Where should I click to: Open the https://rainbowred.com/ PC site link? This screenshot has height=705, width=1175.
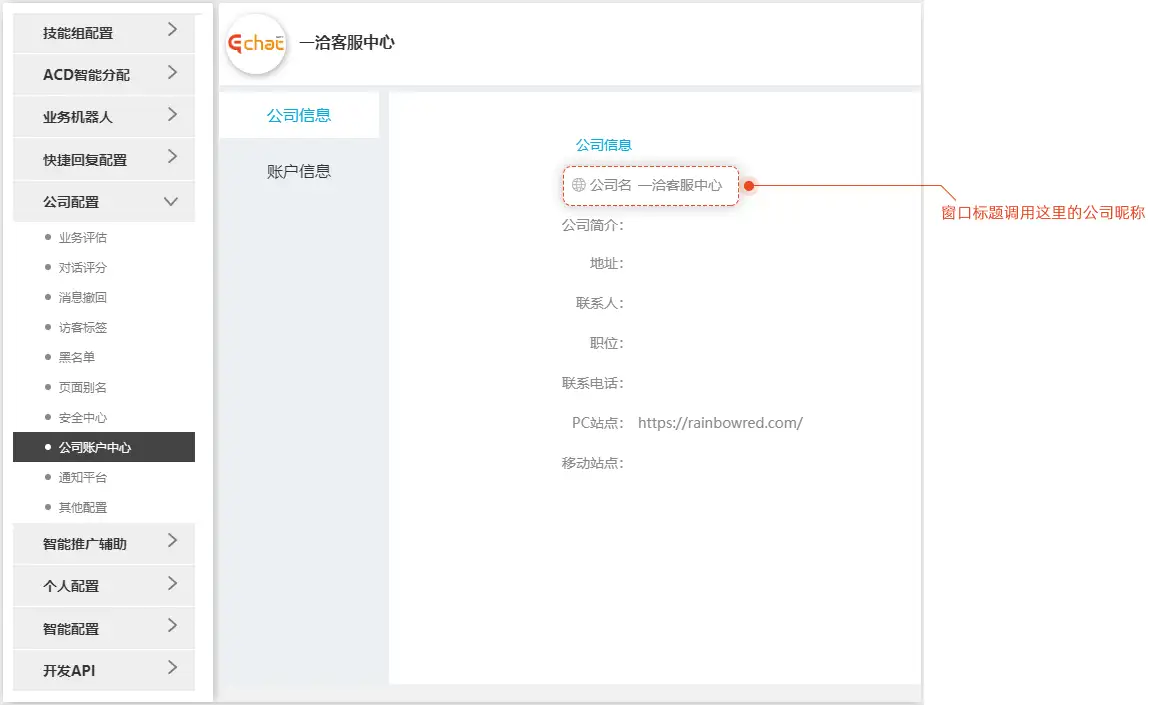[x=720, y=423]
